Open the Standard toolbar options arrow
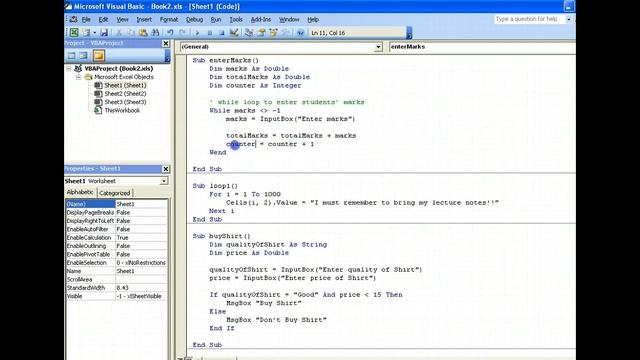Screen dimensions: 640x360 click(409, 33)
